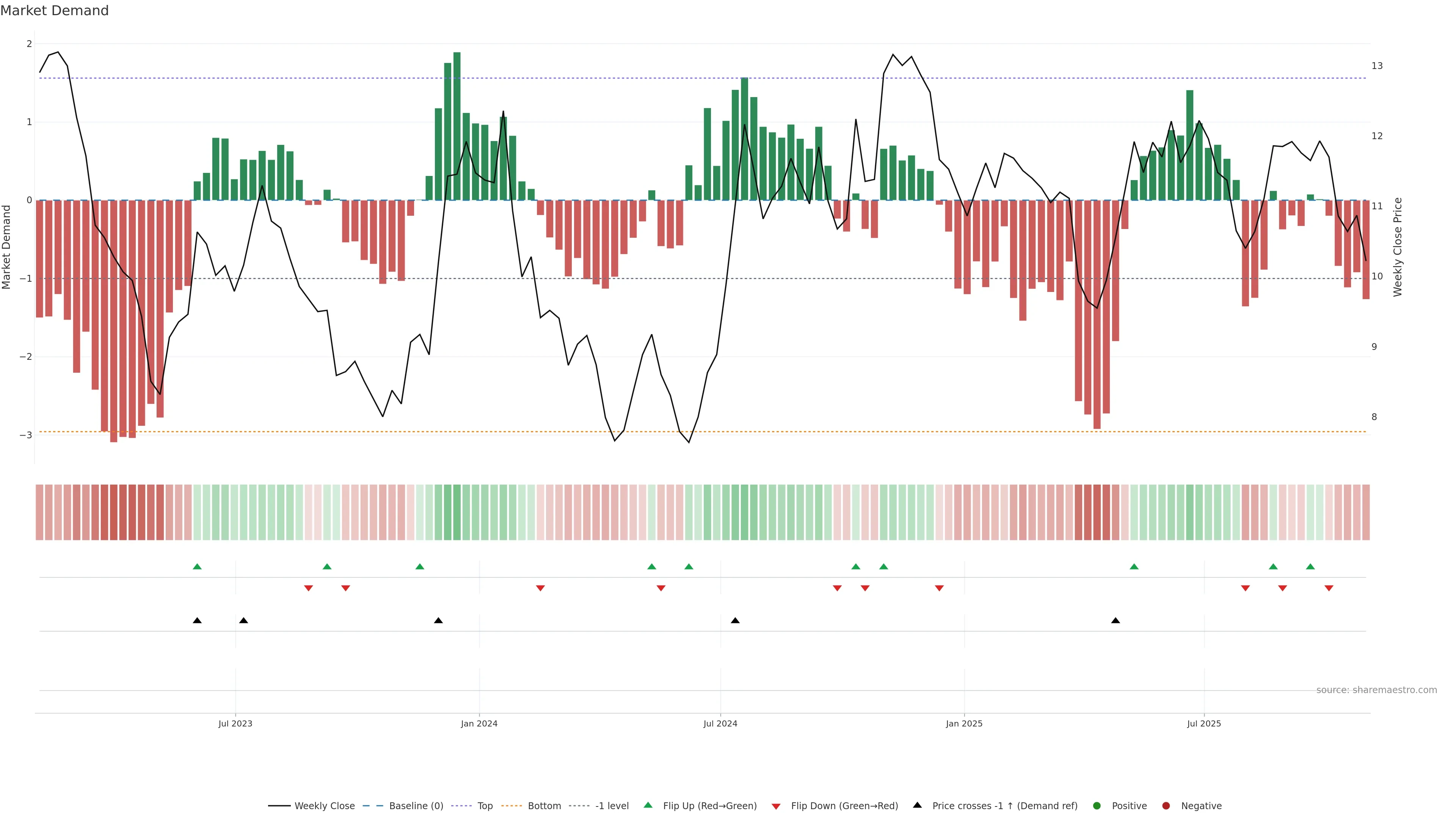Click the Jan 2024 x-axis label
The width and height of the screenshot is (1456, 819).
pos(479,723)
